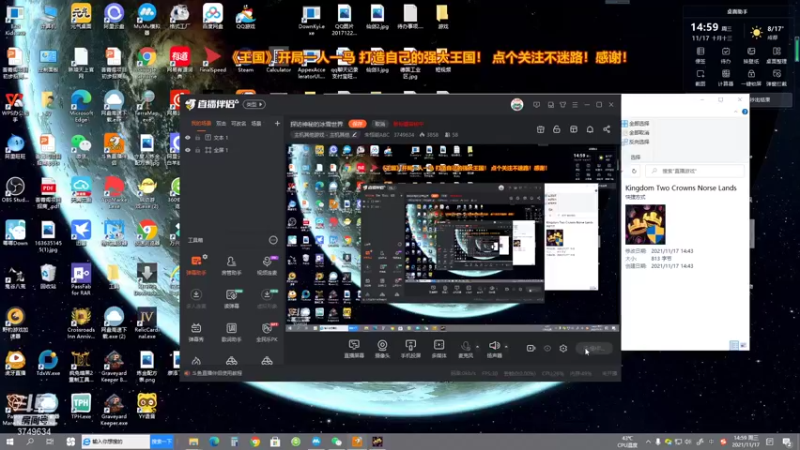The width and height of the screenshot is (800, 450).
Task: Add a 摄像头 camera source
Action: point(382,349)
